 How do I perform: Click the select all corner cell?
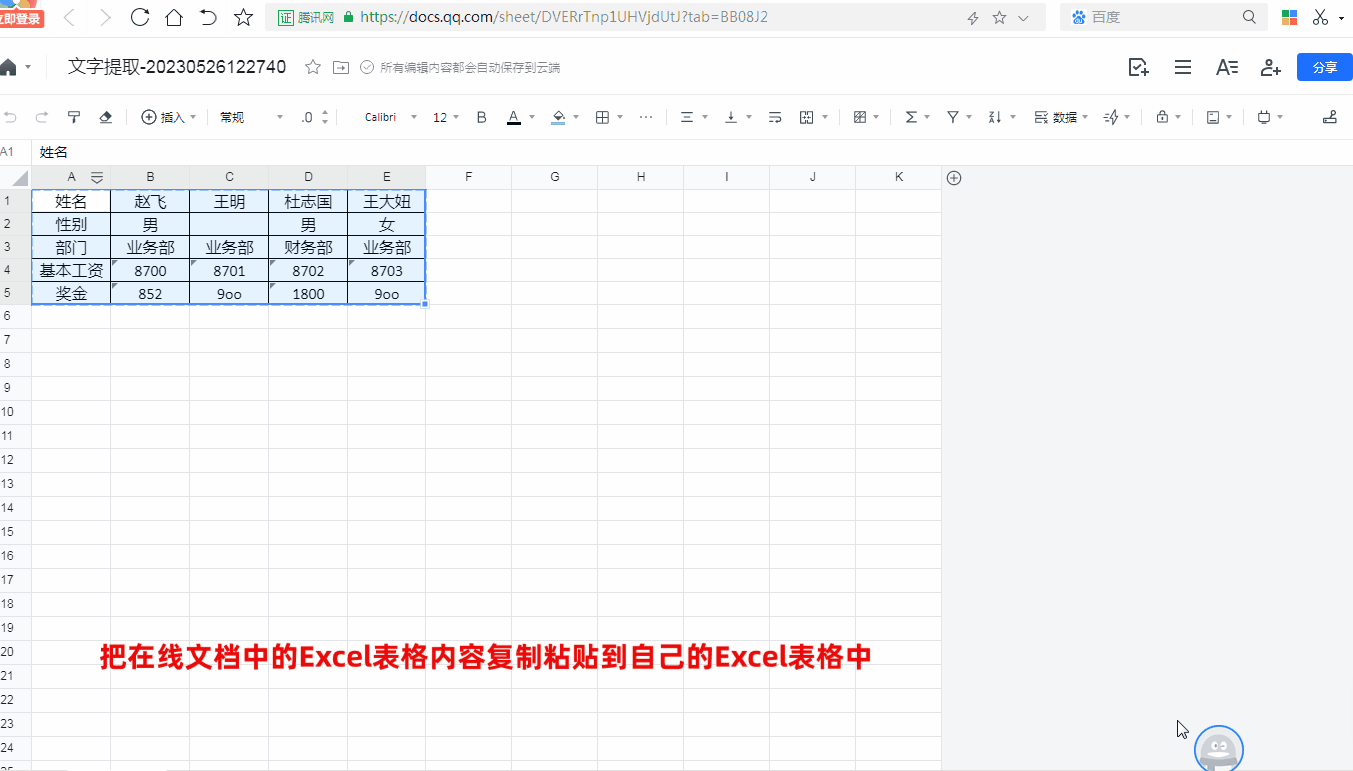coord(15,178)
